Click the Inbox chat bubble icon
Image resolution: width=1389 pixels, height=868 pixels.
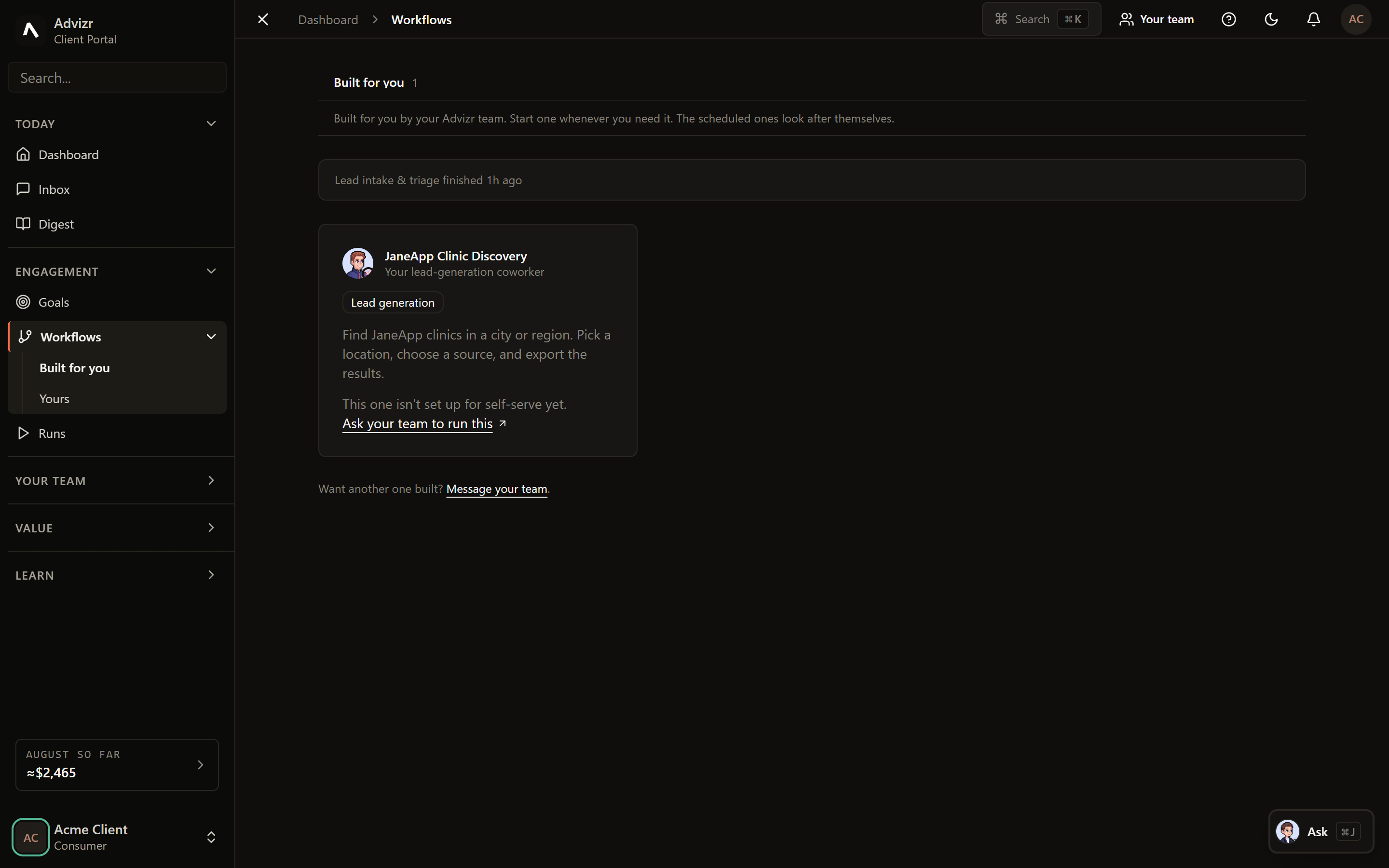pos(23,189)
